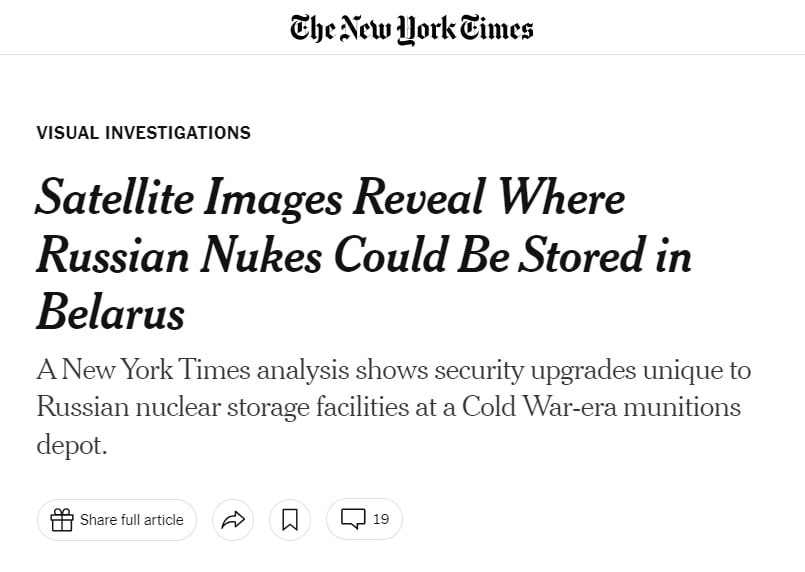Open comments via the speech bubble icon
The width and height of the screenshot is (805, 572).
point(353,519)
